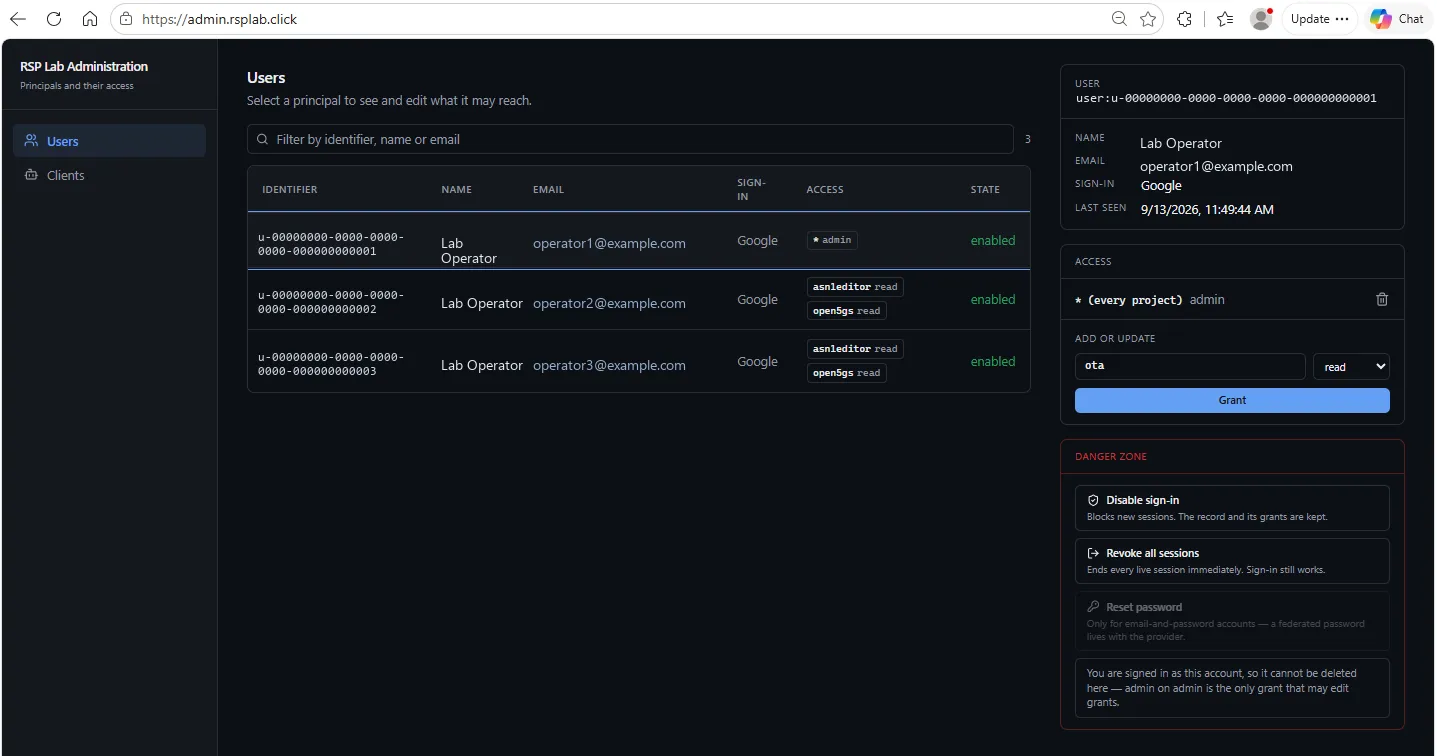Add this page to favorites with the star

(1148, 19)
